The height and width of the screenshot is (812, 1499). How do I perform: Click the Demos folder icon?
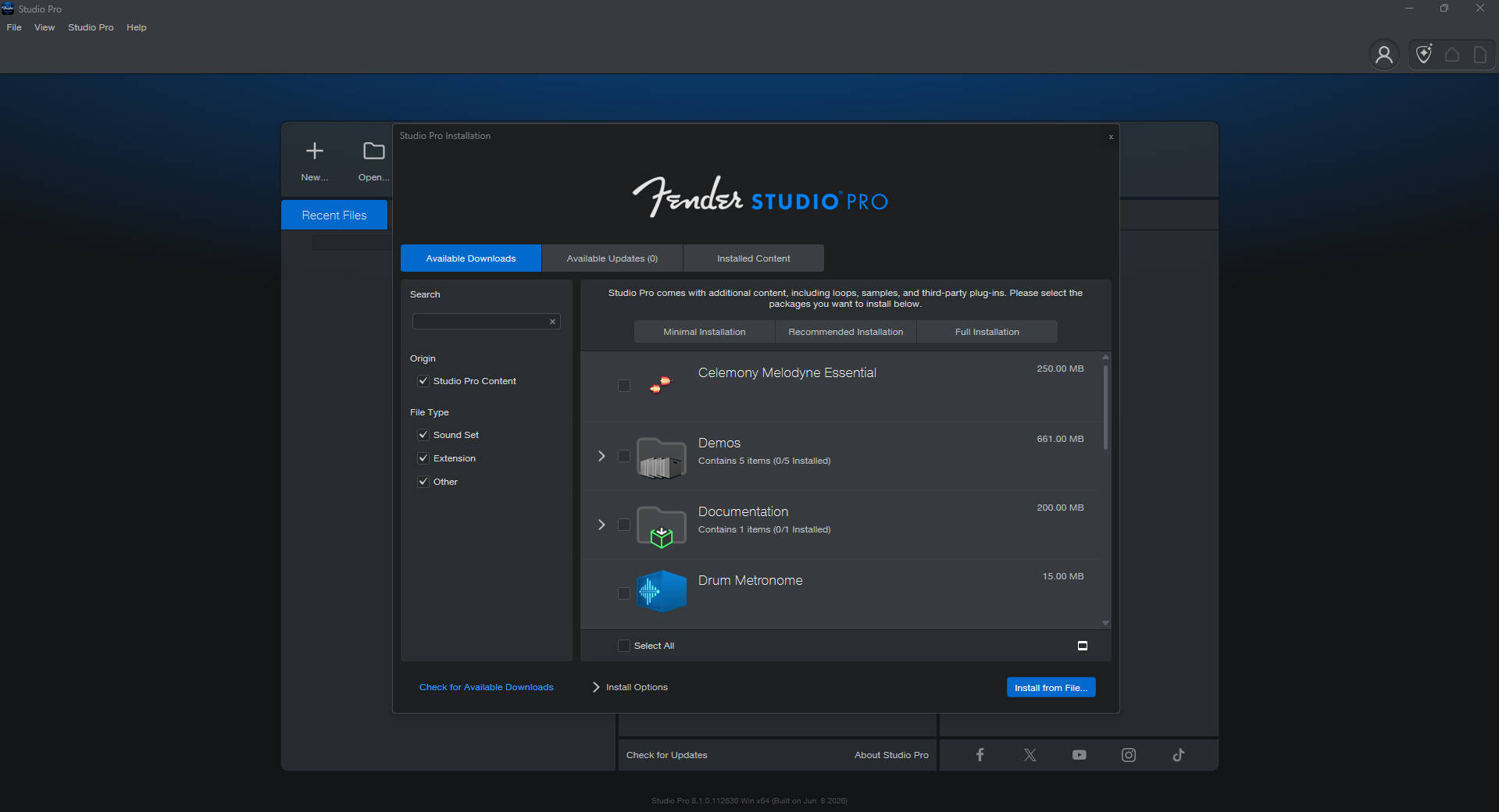click(661, 458)
